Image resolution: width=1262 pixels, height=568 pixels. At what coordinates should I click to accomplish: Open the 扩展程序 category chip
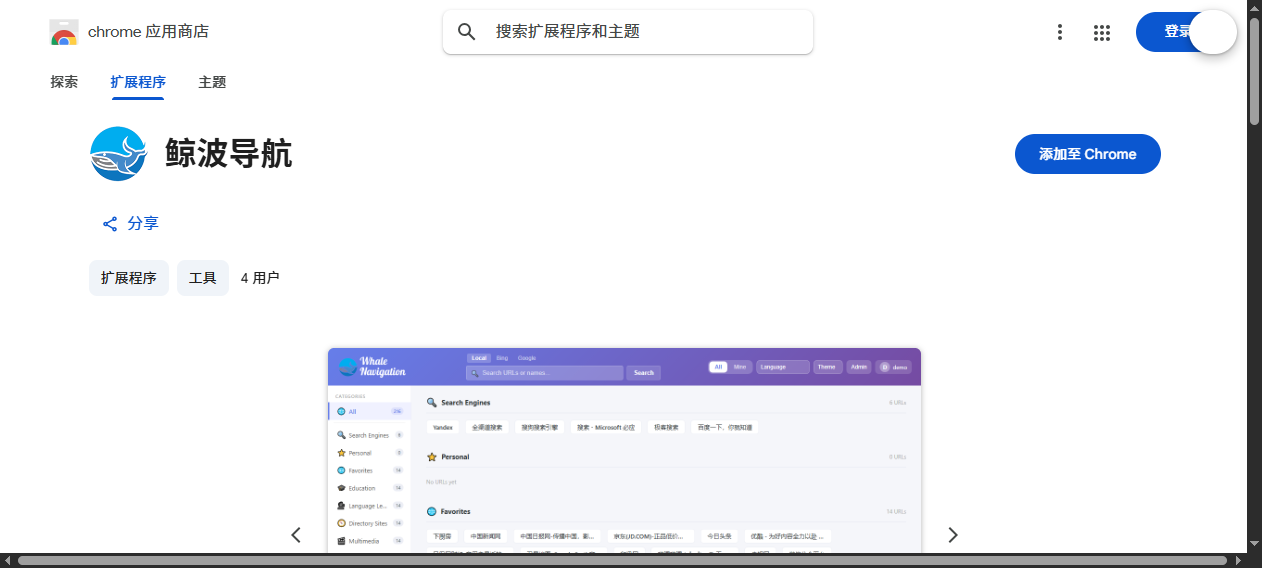tap(129, 278)
